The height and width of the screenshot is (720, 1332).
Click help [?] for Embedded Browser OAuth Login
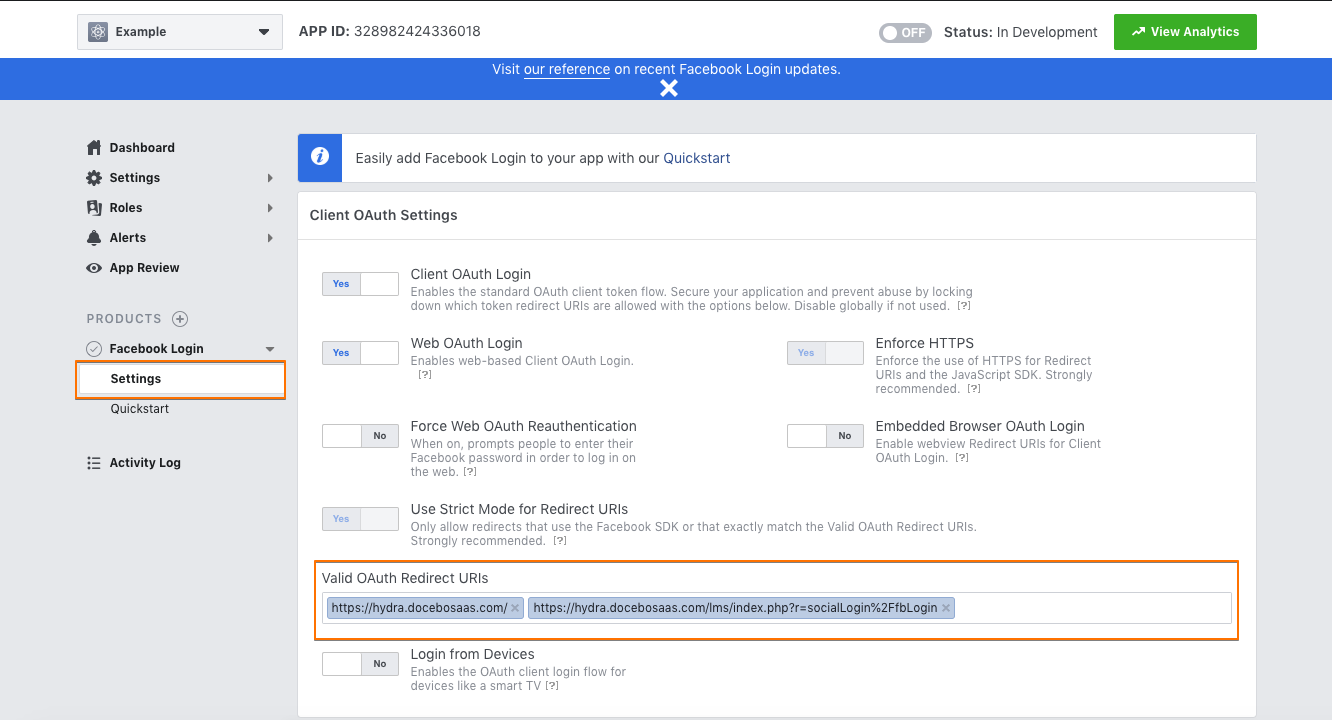pyautogui.click(x=962, y=458)
